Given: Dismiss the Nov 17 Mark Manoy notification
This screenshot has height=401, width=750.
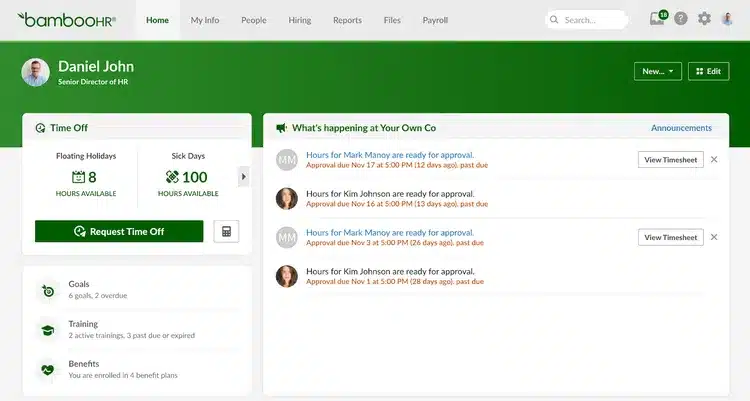Looking at the screenshot, I should [714, 159].
